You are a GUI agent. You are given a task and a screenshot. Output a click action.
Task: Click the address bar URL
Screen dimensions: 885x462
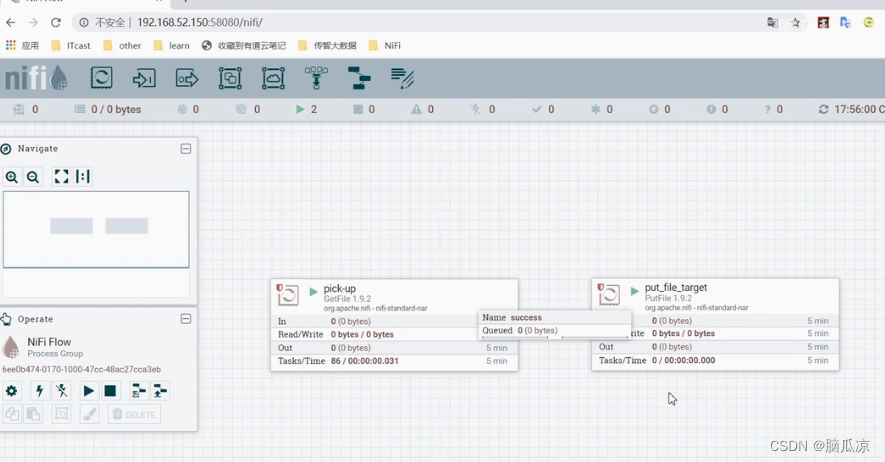point(199,23)
